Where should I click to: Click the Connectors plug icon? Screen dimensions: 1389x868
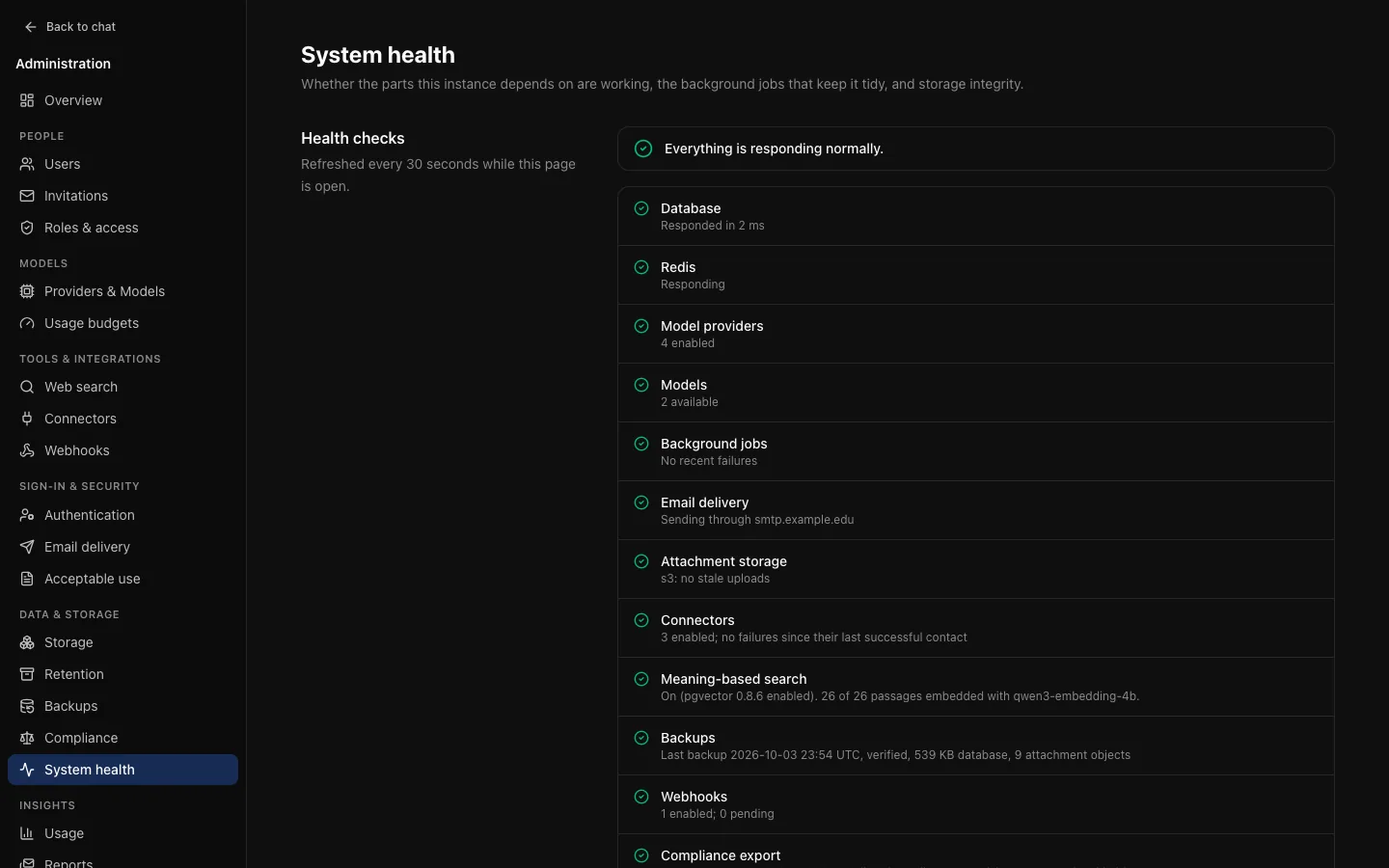point(27,419)
